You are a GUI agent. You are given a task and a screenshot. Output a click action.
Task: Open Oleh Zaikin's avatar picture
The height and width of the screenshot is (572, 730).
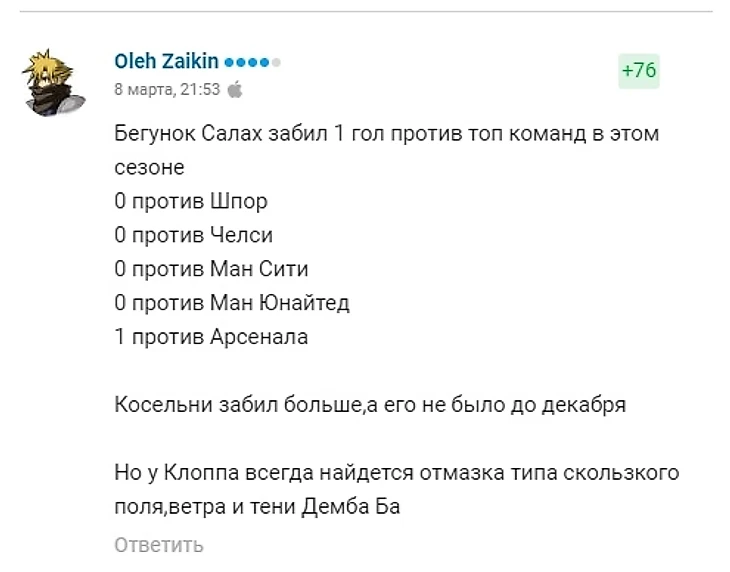coord(53,83)
